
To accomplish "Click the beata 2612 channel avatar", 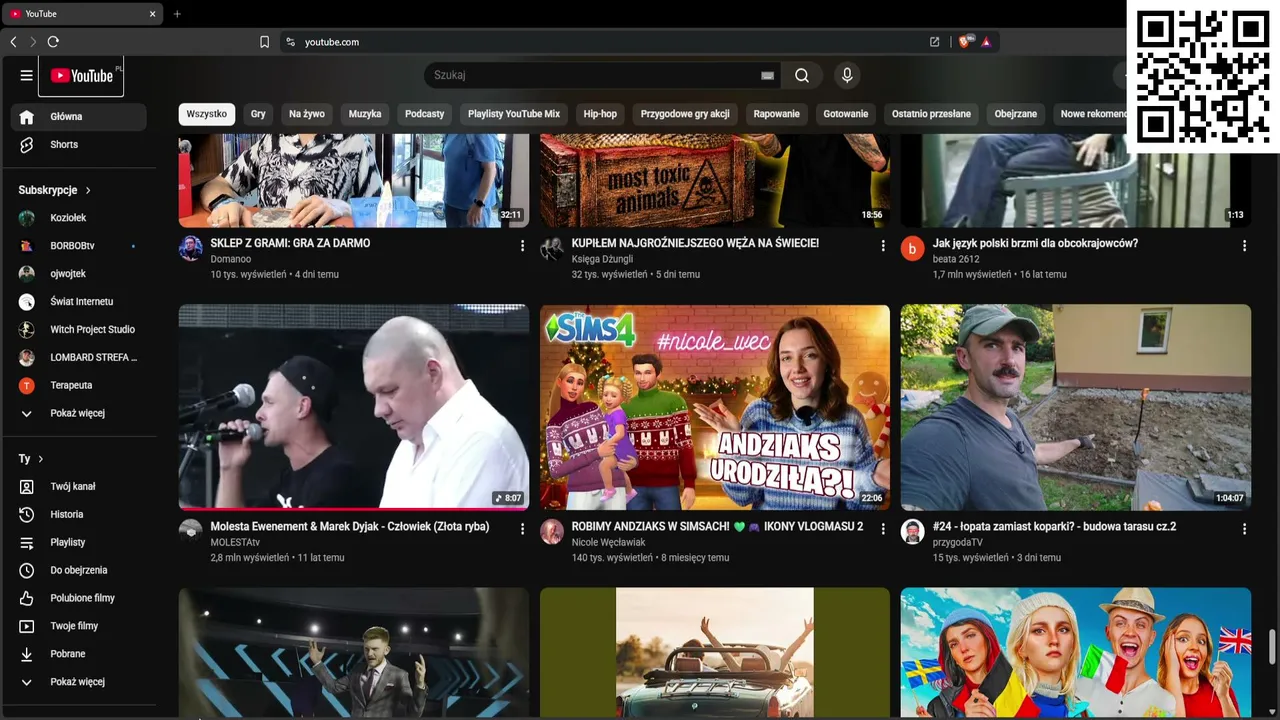I will (912, 249).
